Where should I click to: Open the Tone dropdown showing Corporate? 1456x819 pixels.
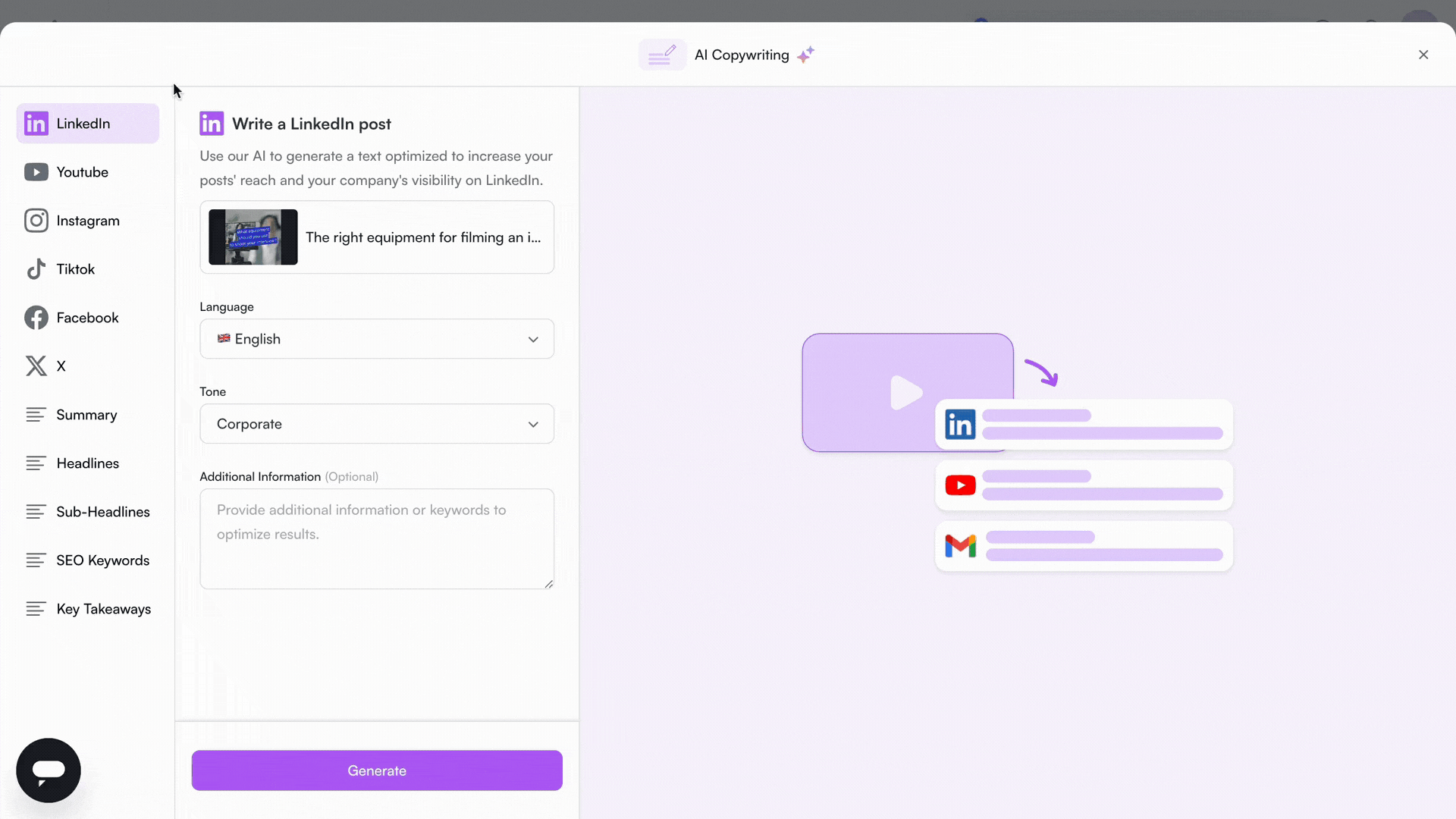(377, 424)
